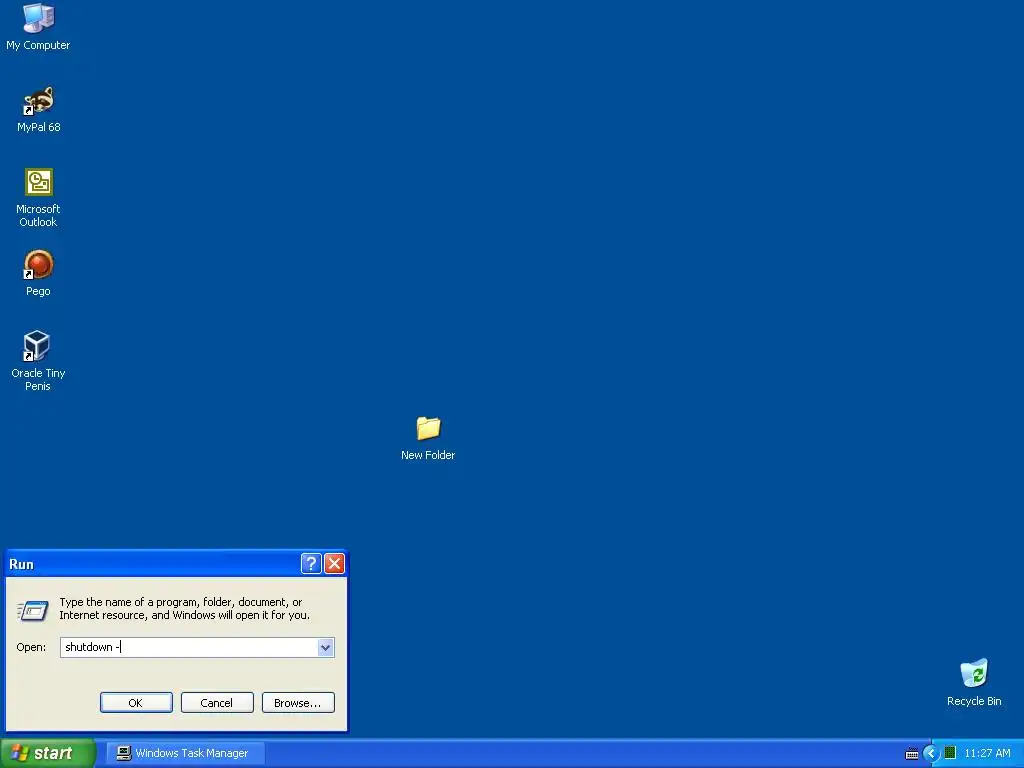Click the Run dialog title bar
Viewport: 1024px width, 768px height.
pos(153,564)
